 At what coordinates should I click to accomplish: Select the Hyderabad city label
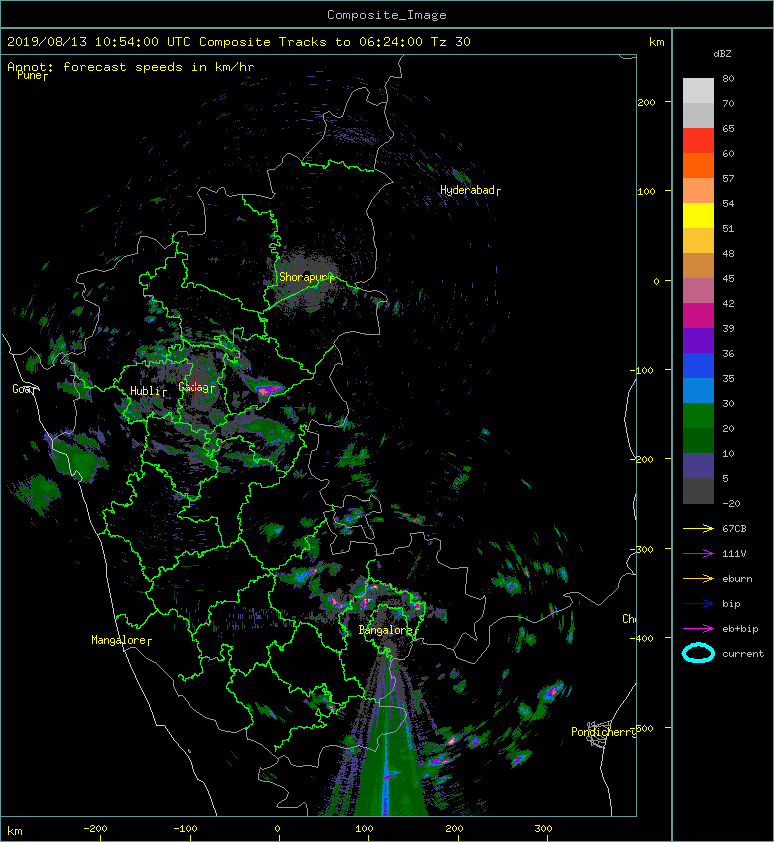(x=470, y=190)
